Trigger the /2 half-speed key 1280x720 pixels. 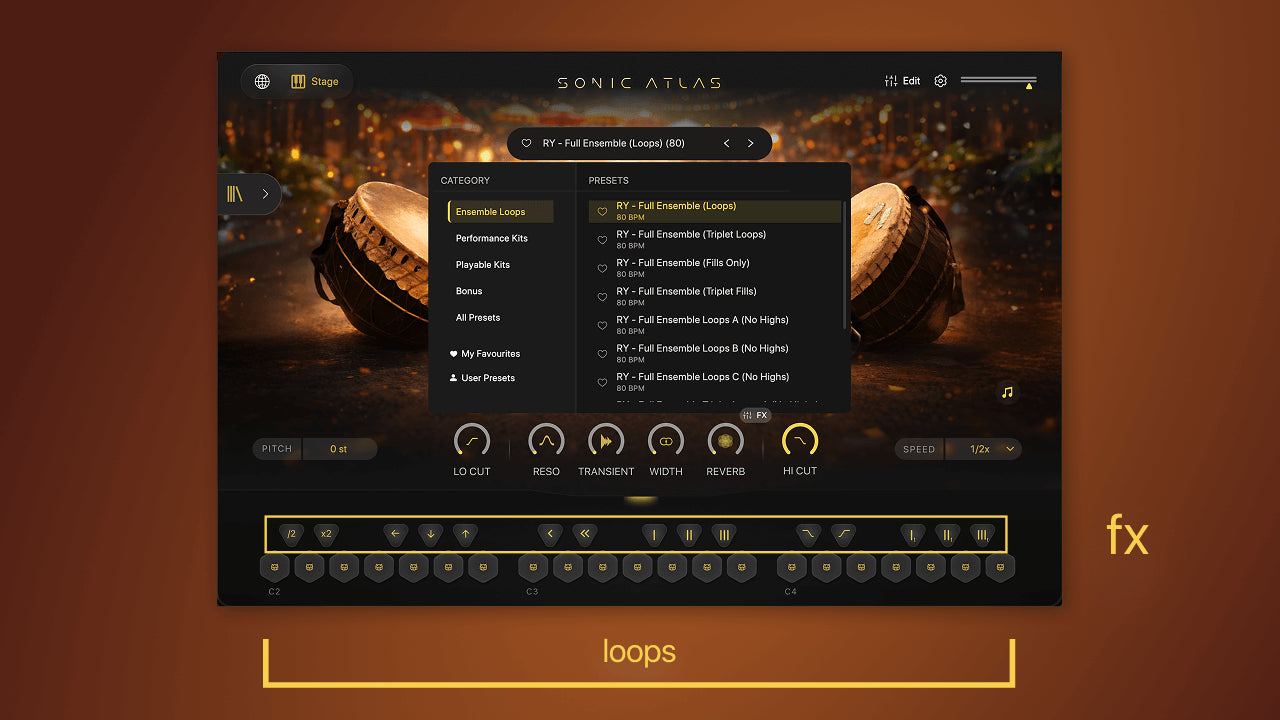coord(292,534)
